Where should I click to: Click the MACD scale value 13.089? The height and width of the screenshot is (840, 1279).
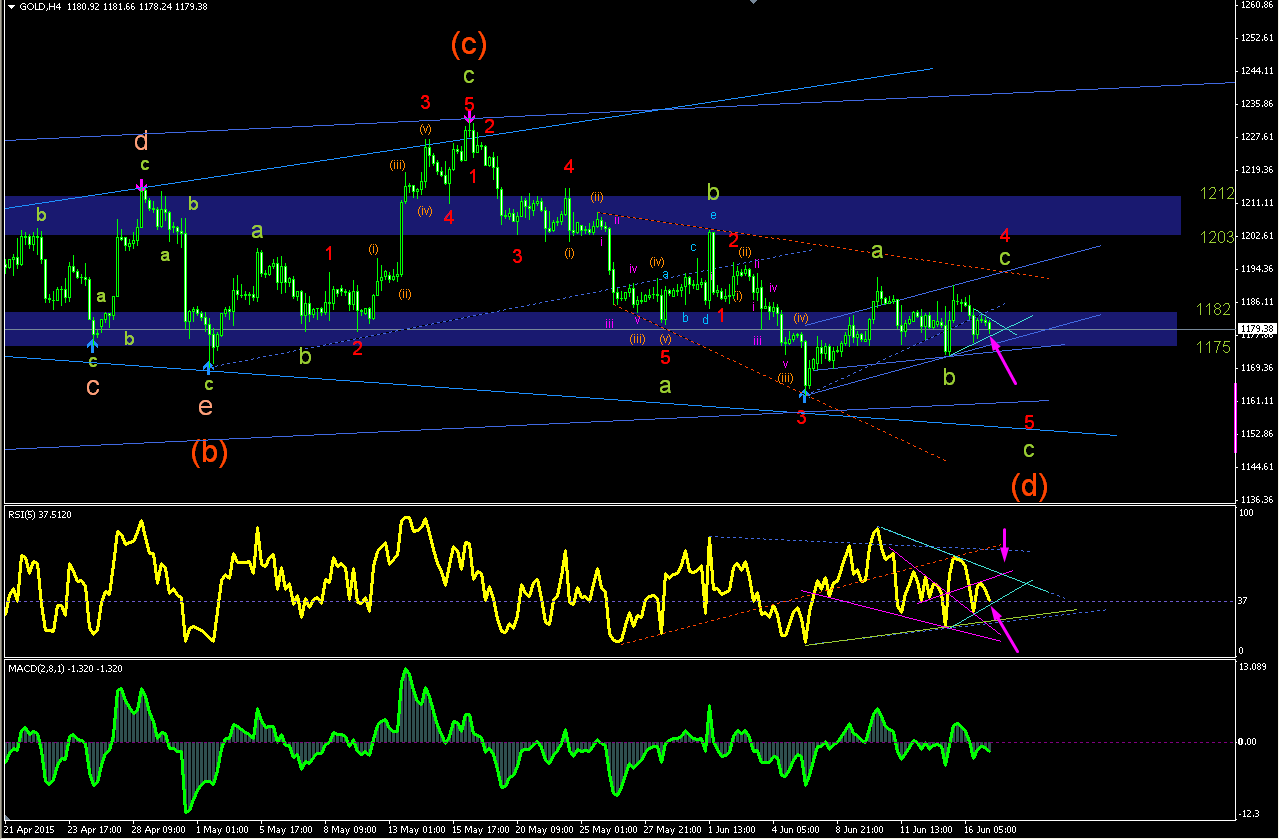point(1252,667)
